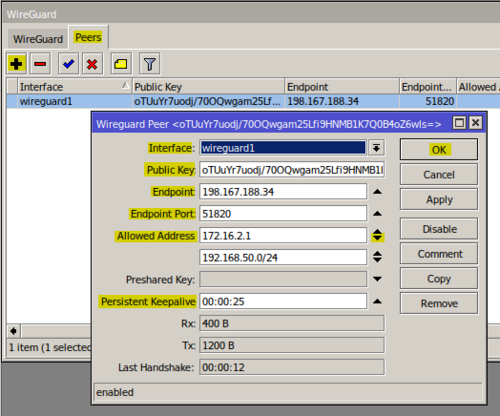Click the Tx value 1200 B

coord(292,345)
